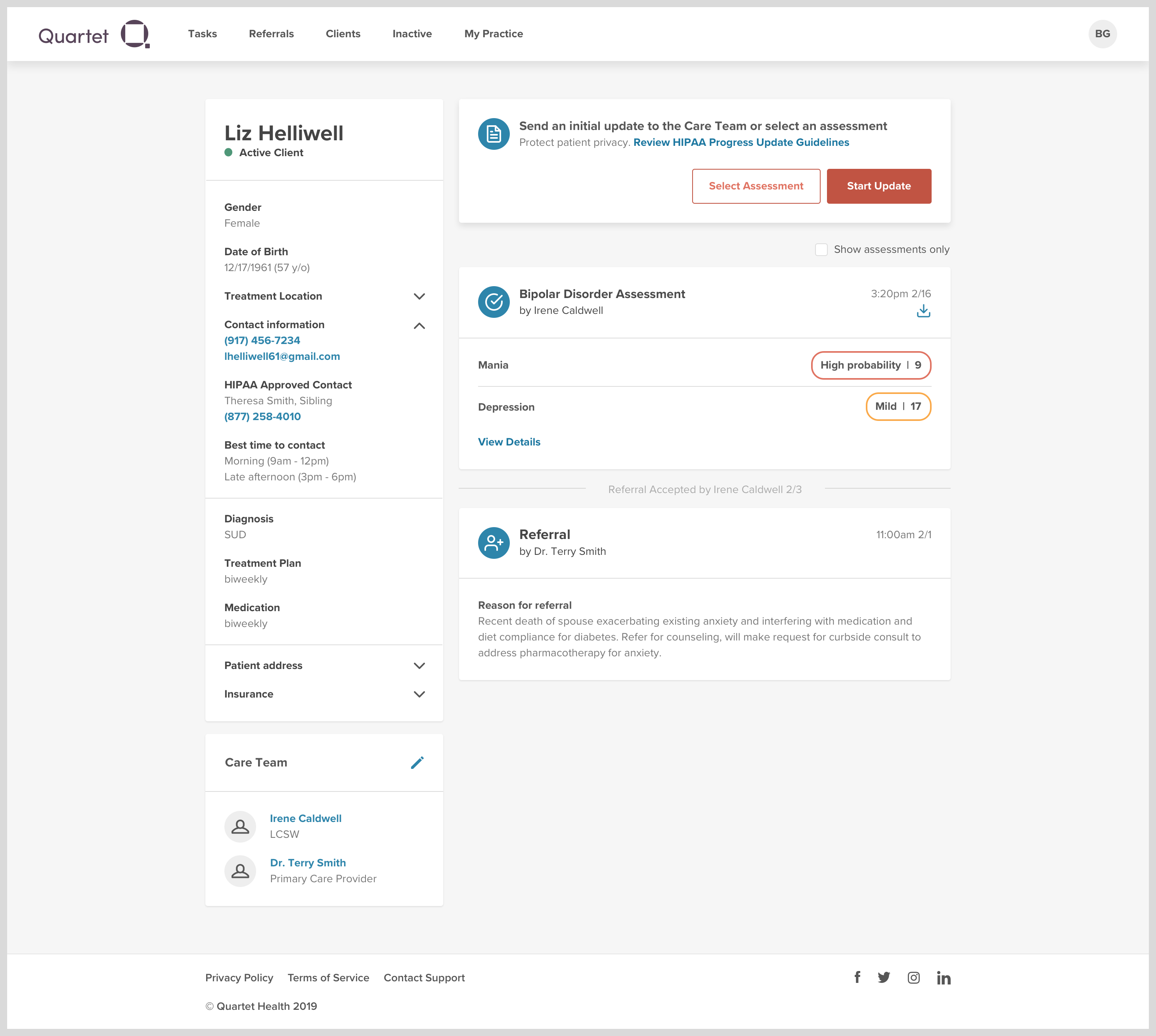Open the Twitter icon in footer
The image size is (1156, 1036).
(884, 977)
